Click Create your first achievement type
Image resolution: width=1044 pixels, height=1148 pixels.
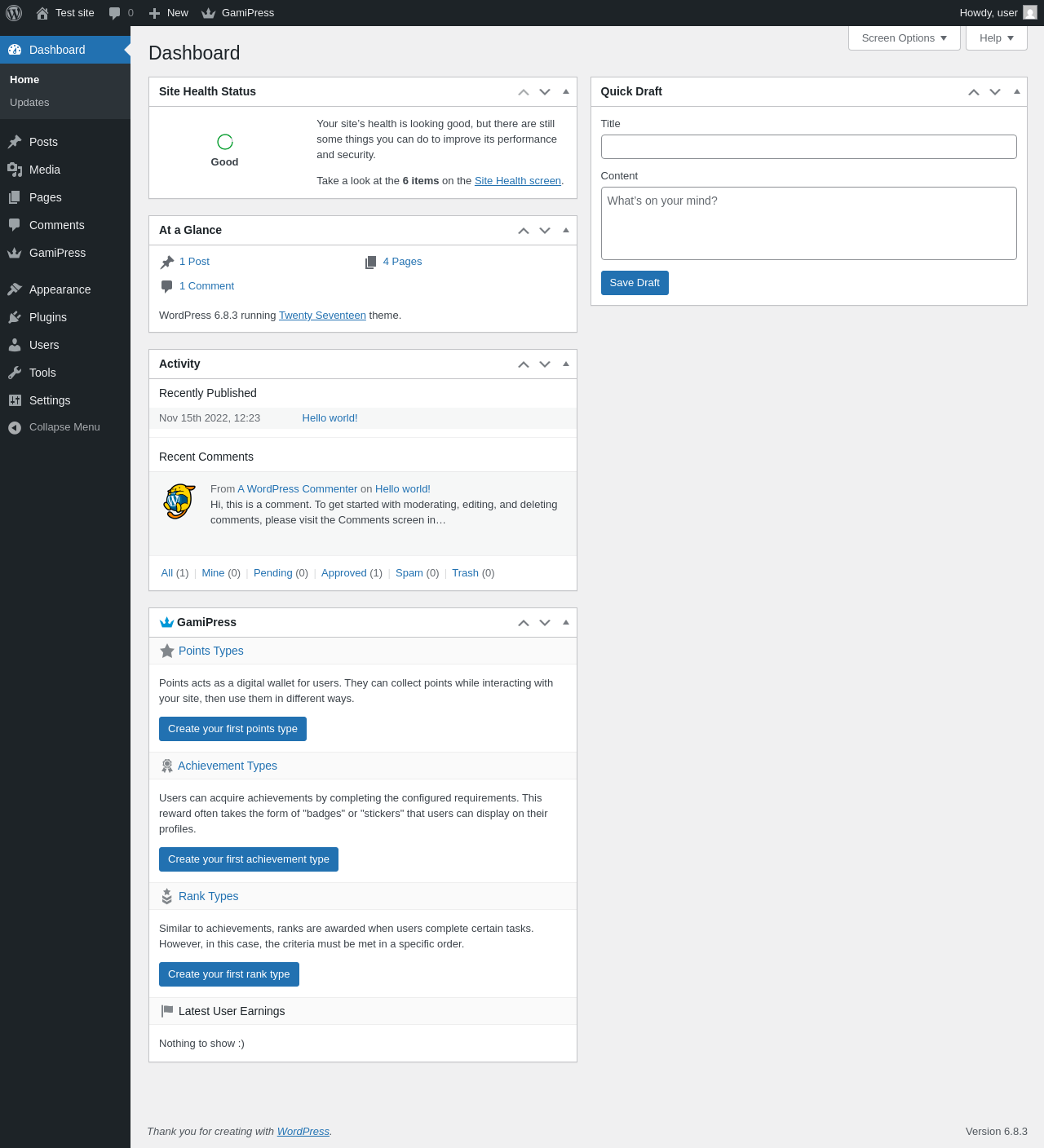click(249, 859)
